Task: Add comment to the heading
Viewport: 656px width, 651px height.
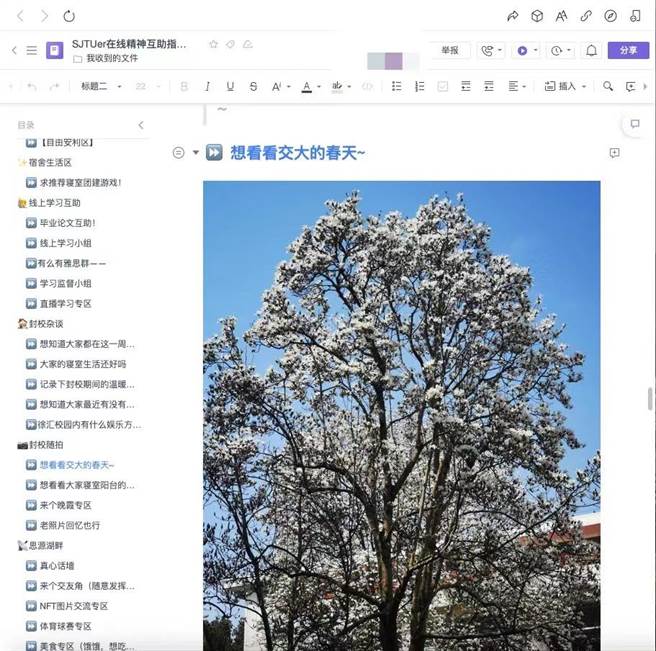Action: 614,153
